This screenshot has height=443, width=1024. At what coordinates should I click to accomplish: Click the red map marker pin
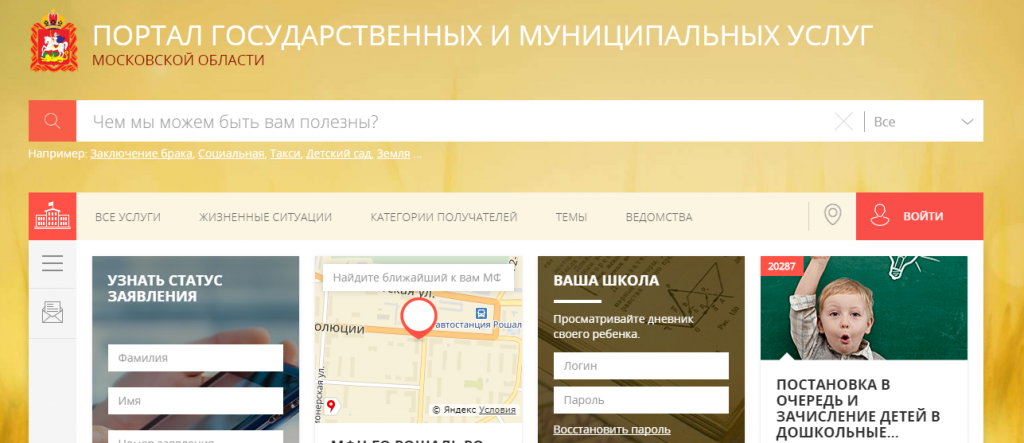click(418, 319)
